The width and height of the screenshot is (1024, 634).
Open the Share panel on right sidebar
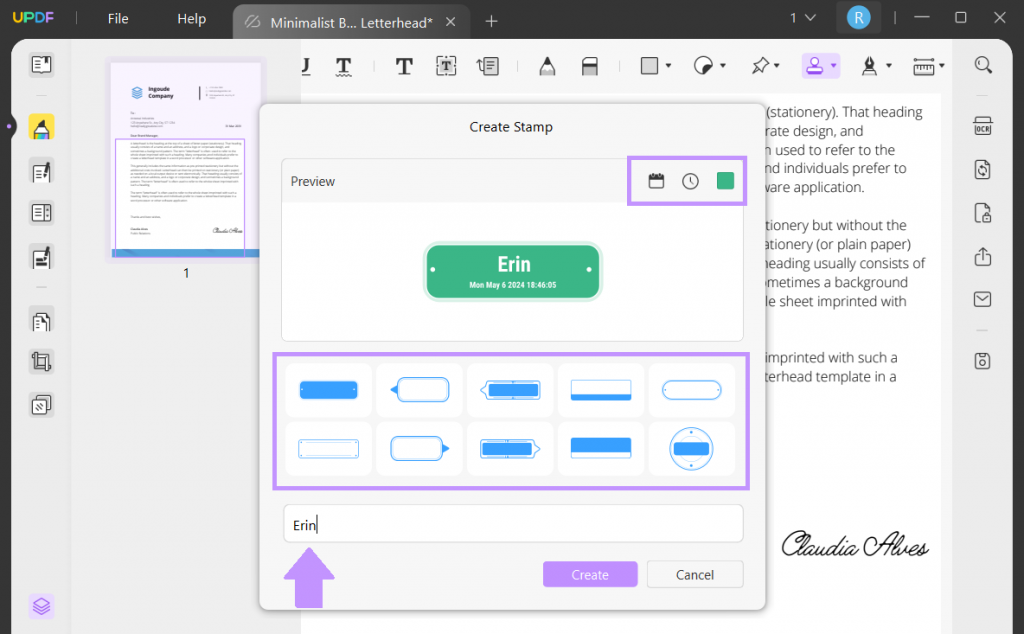[x=983, y=255]
